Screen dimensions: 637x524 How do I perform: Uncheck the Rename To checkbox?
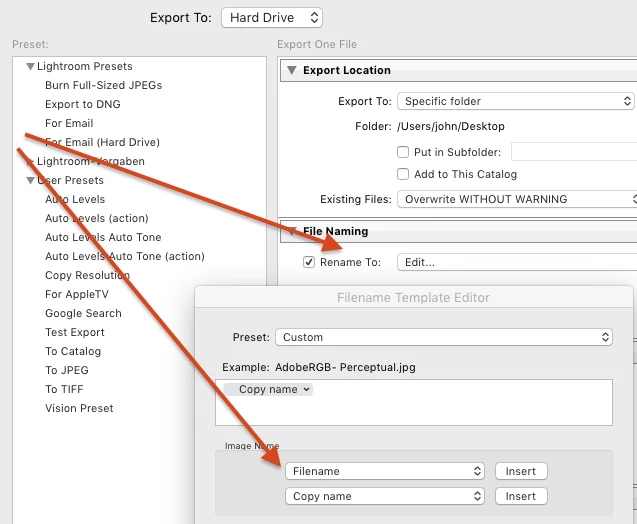click(x=309, y=262)
